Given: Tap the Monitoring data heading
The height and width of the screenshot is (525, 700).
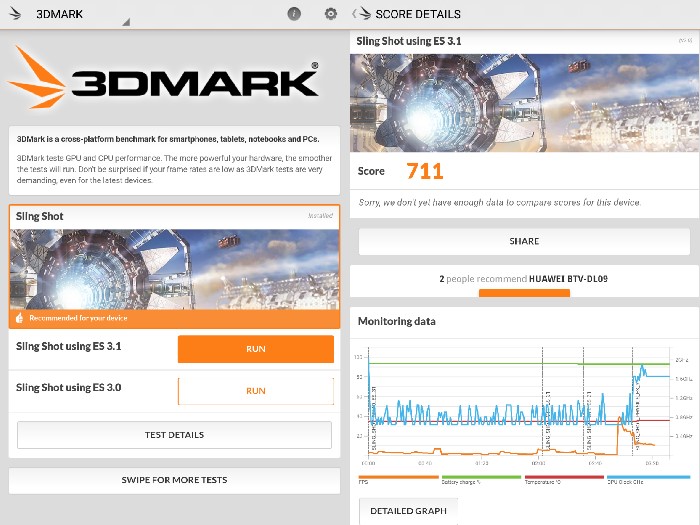Looking at the screenshot, I should pyautogui.click(x=396, y=321).
